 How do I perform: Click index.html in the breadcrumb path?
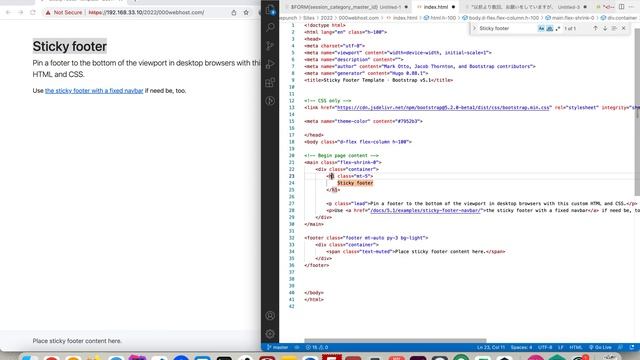tap(405, 18)
